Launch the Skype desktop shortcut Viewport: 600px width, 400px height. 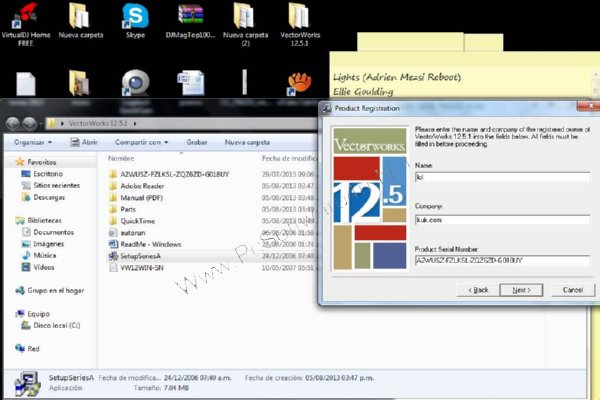point(135,21)
